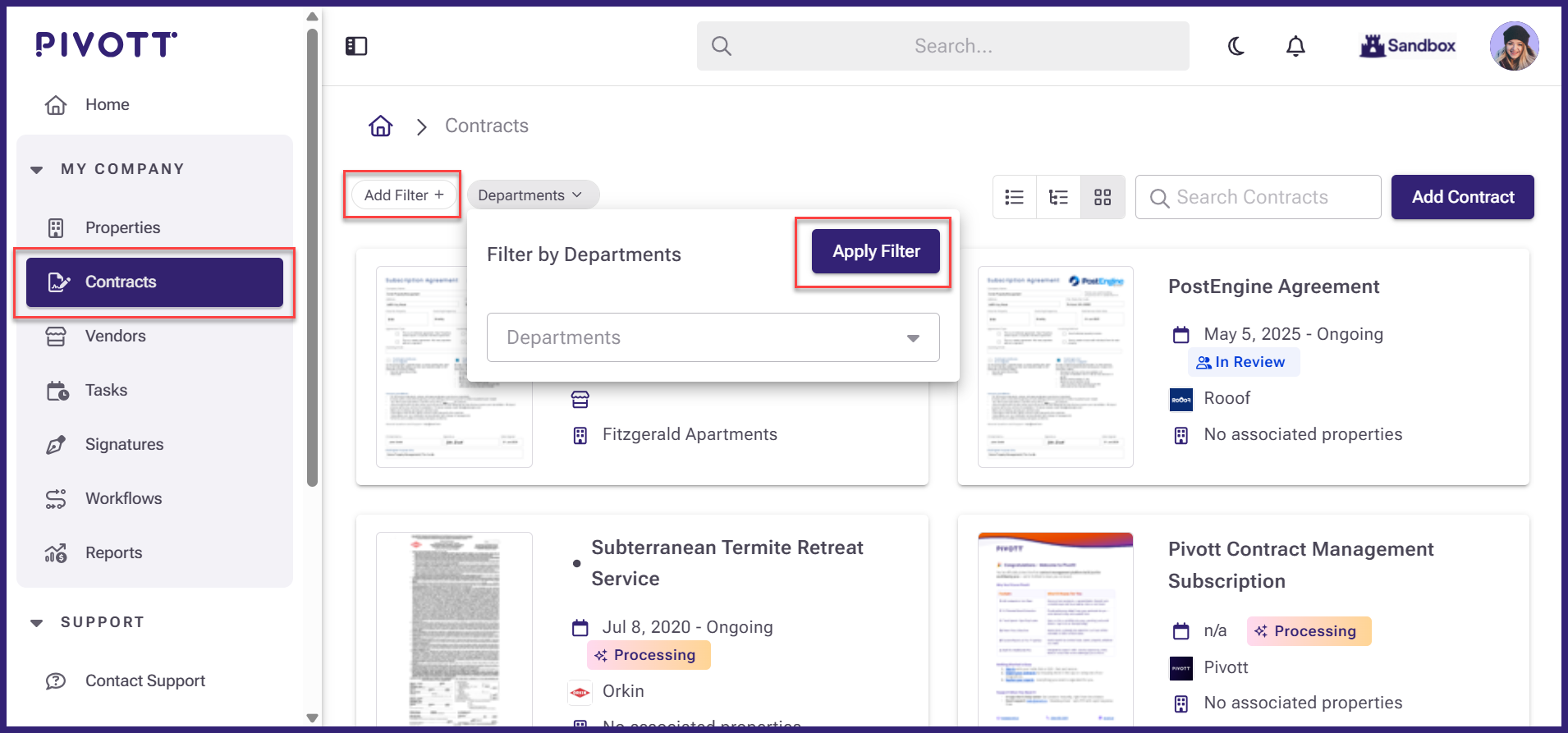Screen dimensions: 1568x733
Task: Open the Departments filter chip
Action: [533, 195]
